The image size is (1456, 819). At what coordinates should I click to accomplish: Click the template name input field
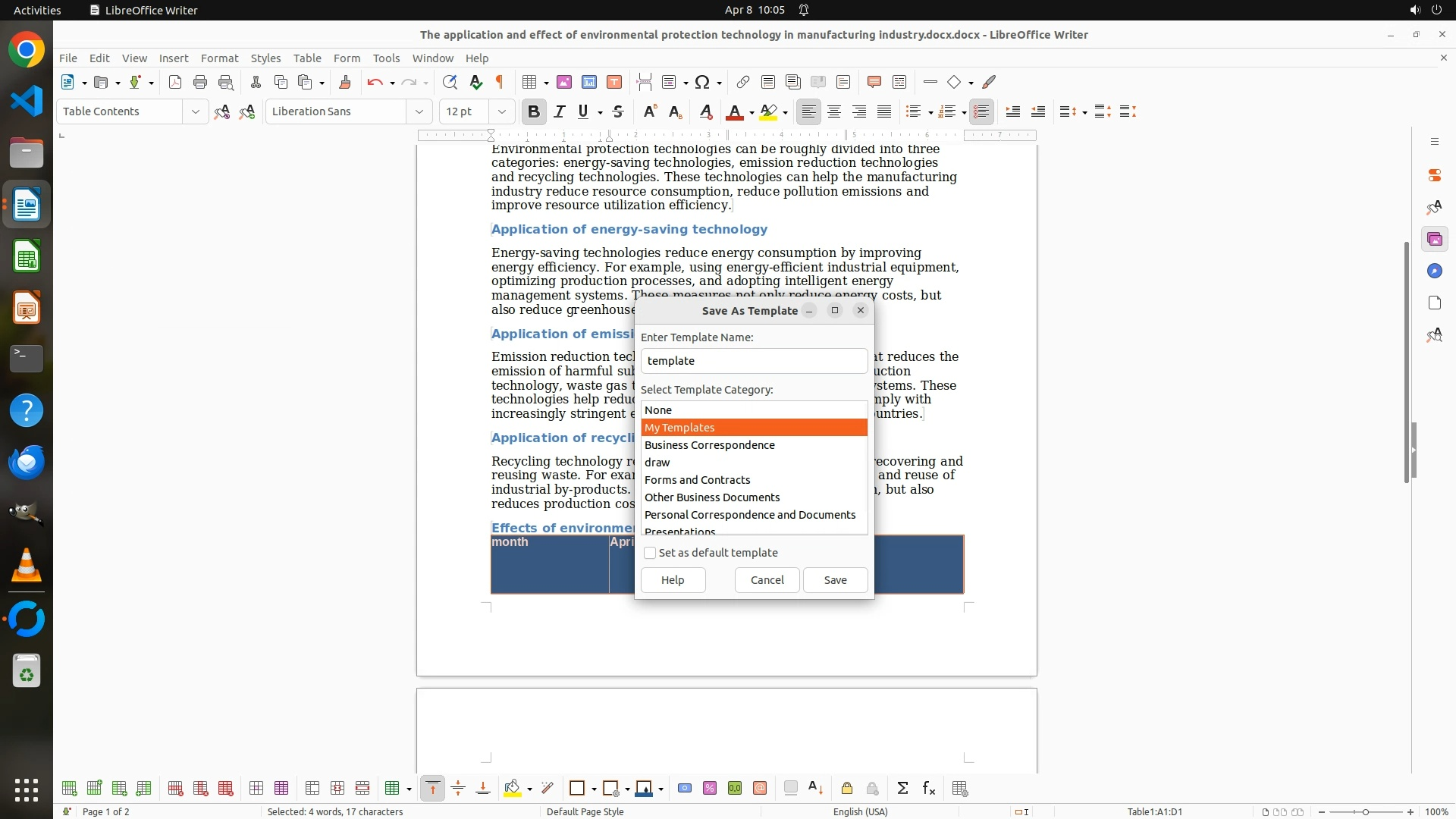coord(754,361)
